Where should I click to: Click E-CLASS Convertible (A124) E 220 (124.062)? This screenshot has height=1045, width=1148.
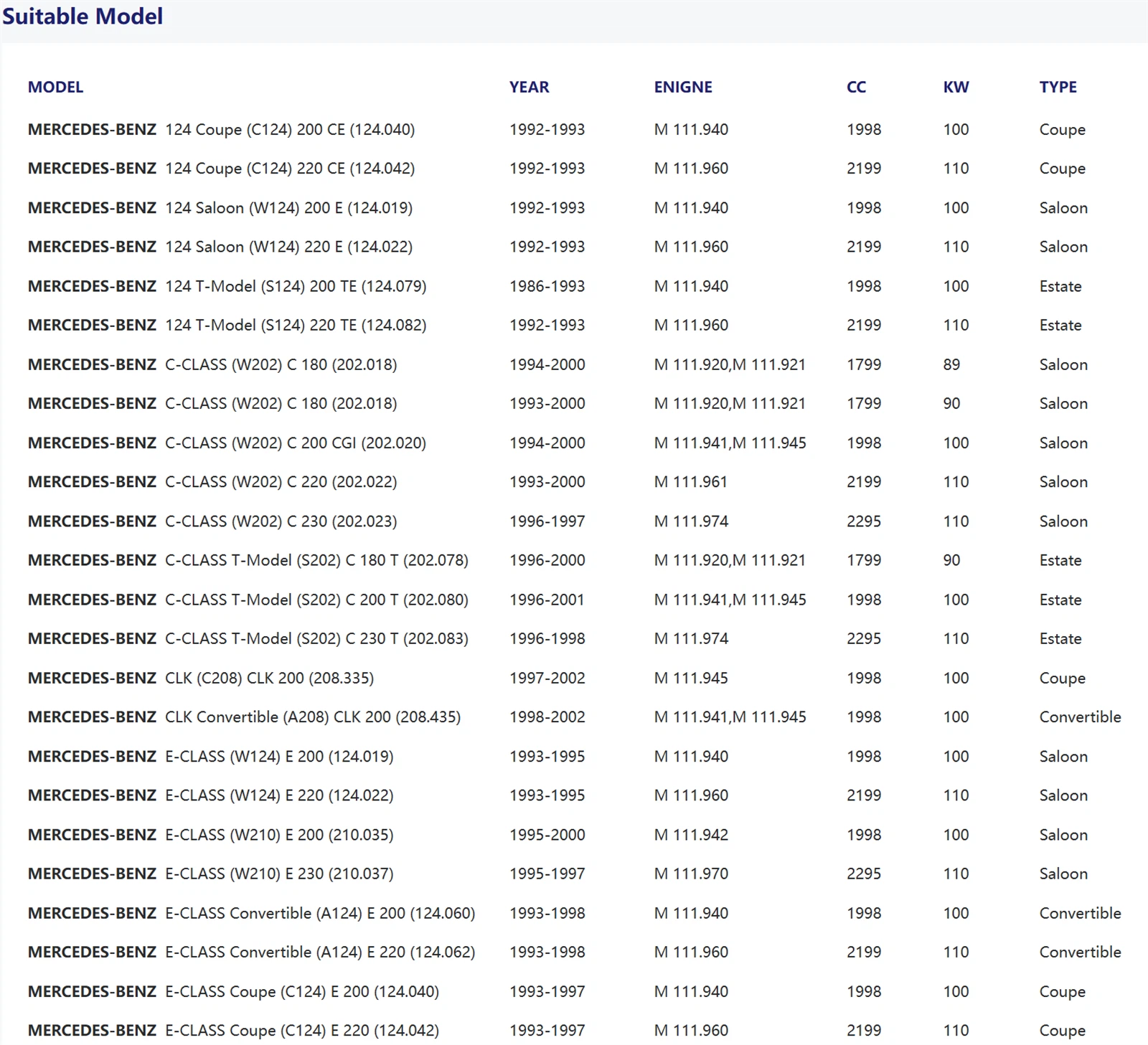coord(320,952)
